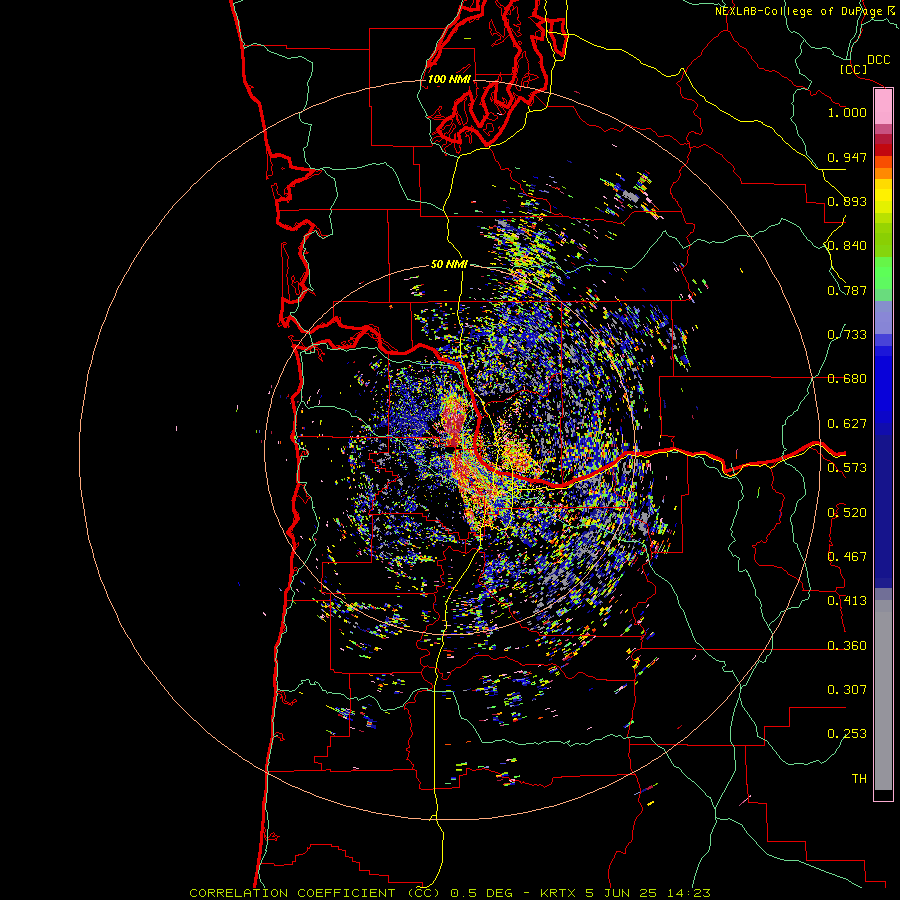The height and width of the screenshot is (900, 900).
Task: Select the 0.467 scale value
Action: pos(847,557)
